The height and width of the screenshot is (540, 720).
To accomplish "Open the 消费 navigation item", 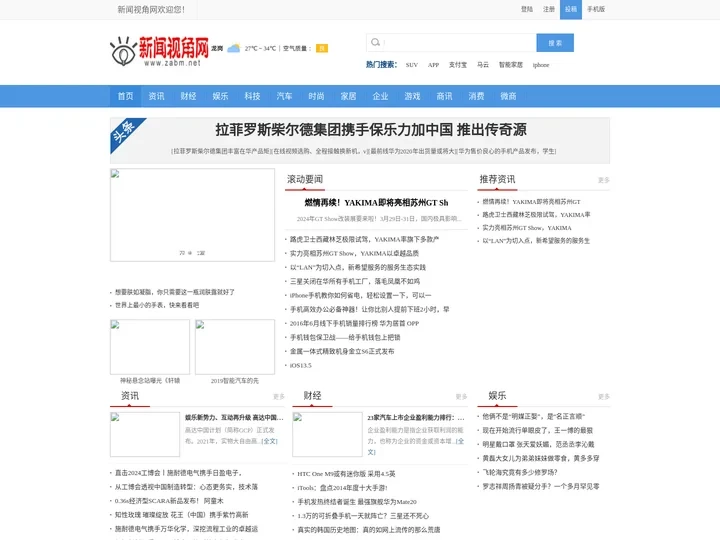I will (476, 96).
